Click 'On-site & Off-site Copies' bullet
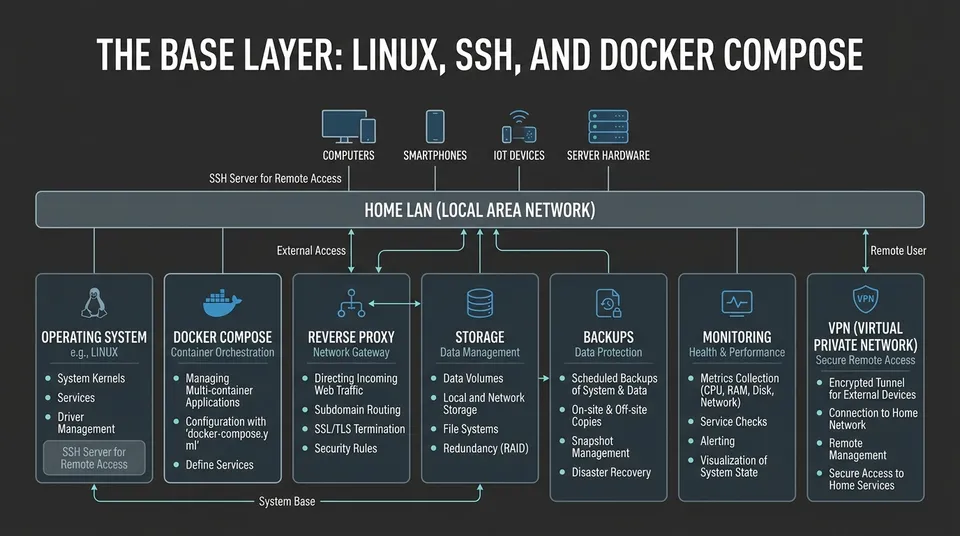The image size is (960, 536). click(609, 416)
